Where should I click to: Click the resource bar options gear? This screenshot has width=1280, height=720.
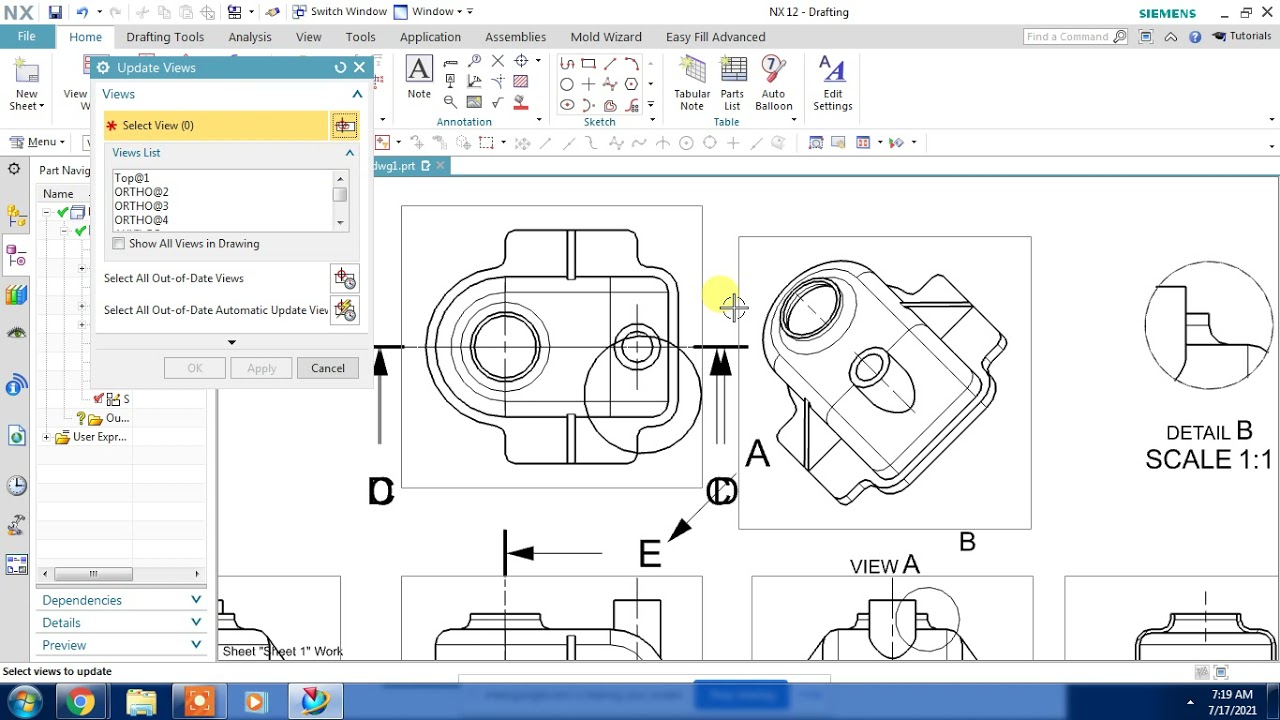click(x=14, y=170)
